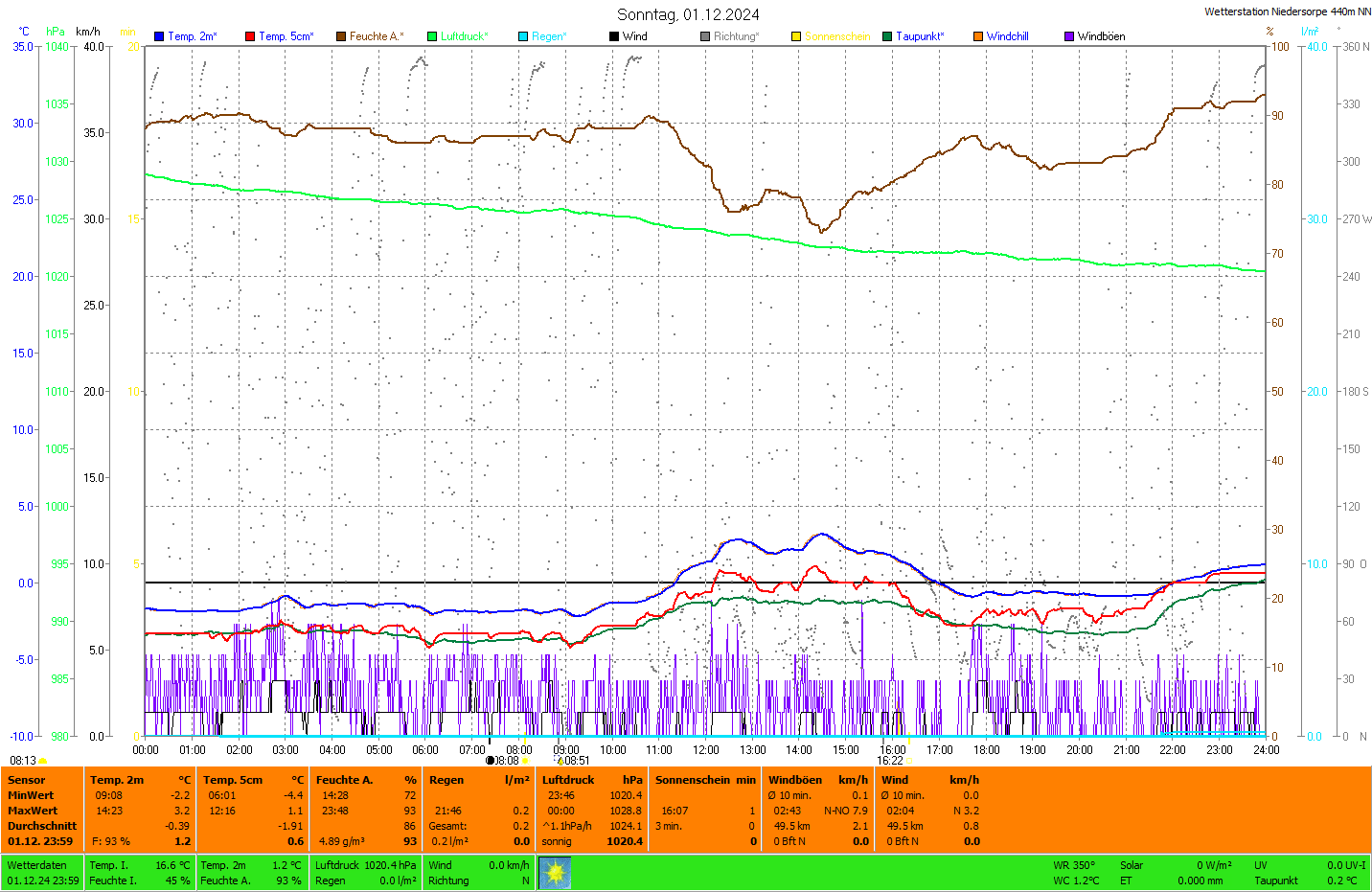
Task: Click the brown Feuchte A. legend square
Action: (341, 36)
